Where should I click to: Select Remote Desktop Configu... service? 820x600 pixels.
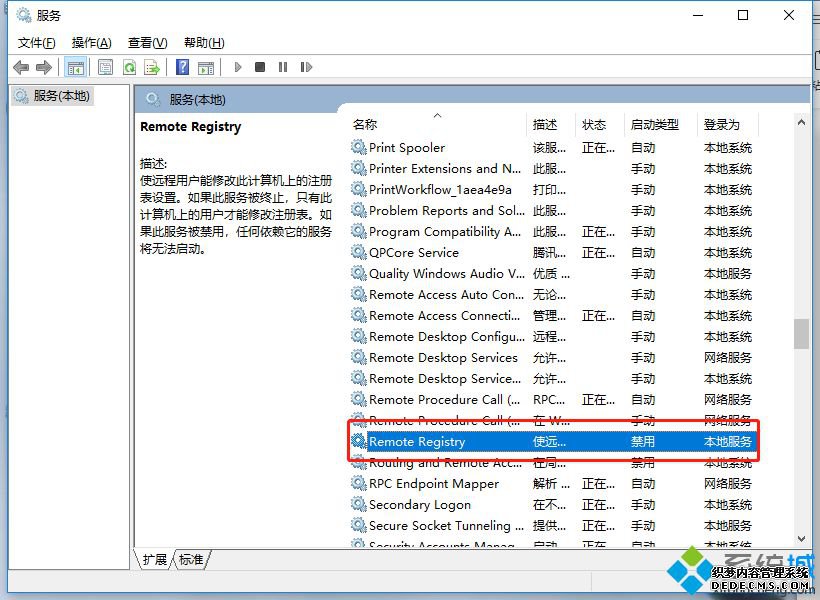tap(553, 336)
